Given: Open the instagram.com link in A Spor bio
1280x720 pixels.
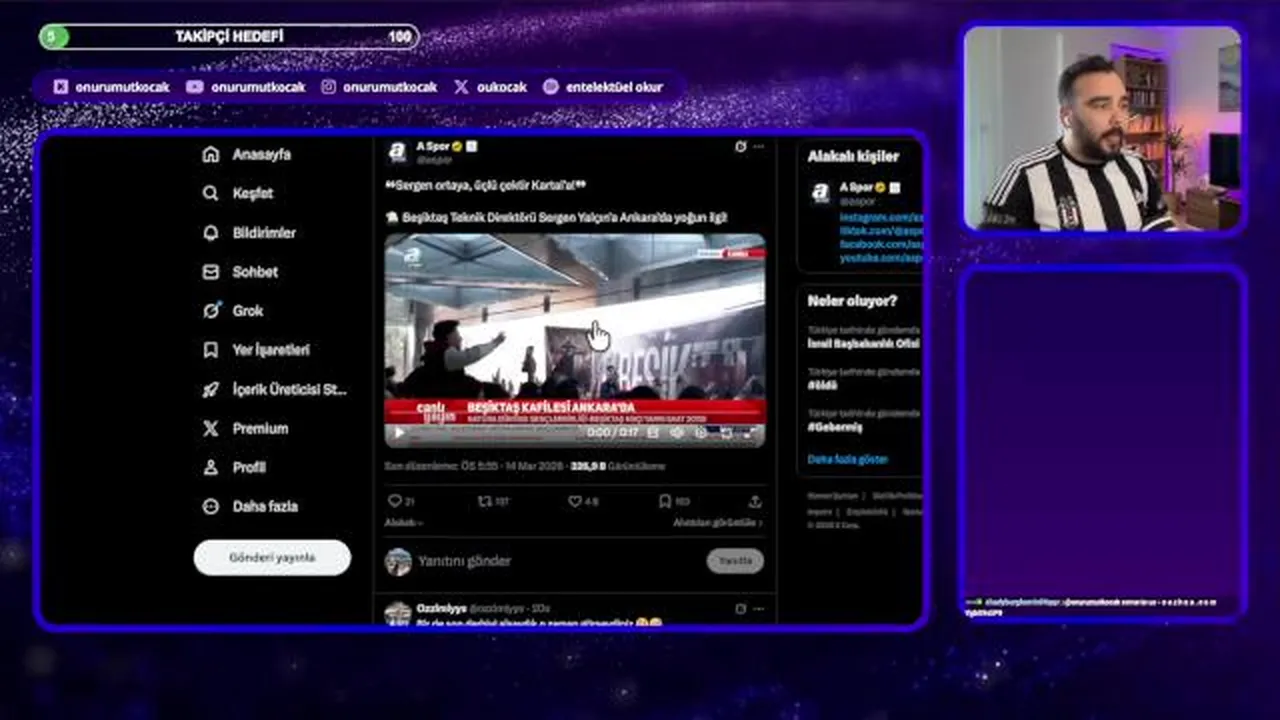Looking at the screenshot, I should click(x=880, y=217).
